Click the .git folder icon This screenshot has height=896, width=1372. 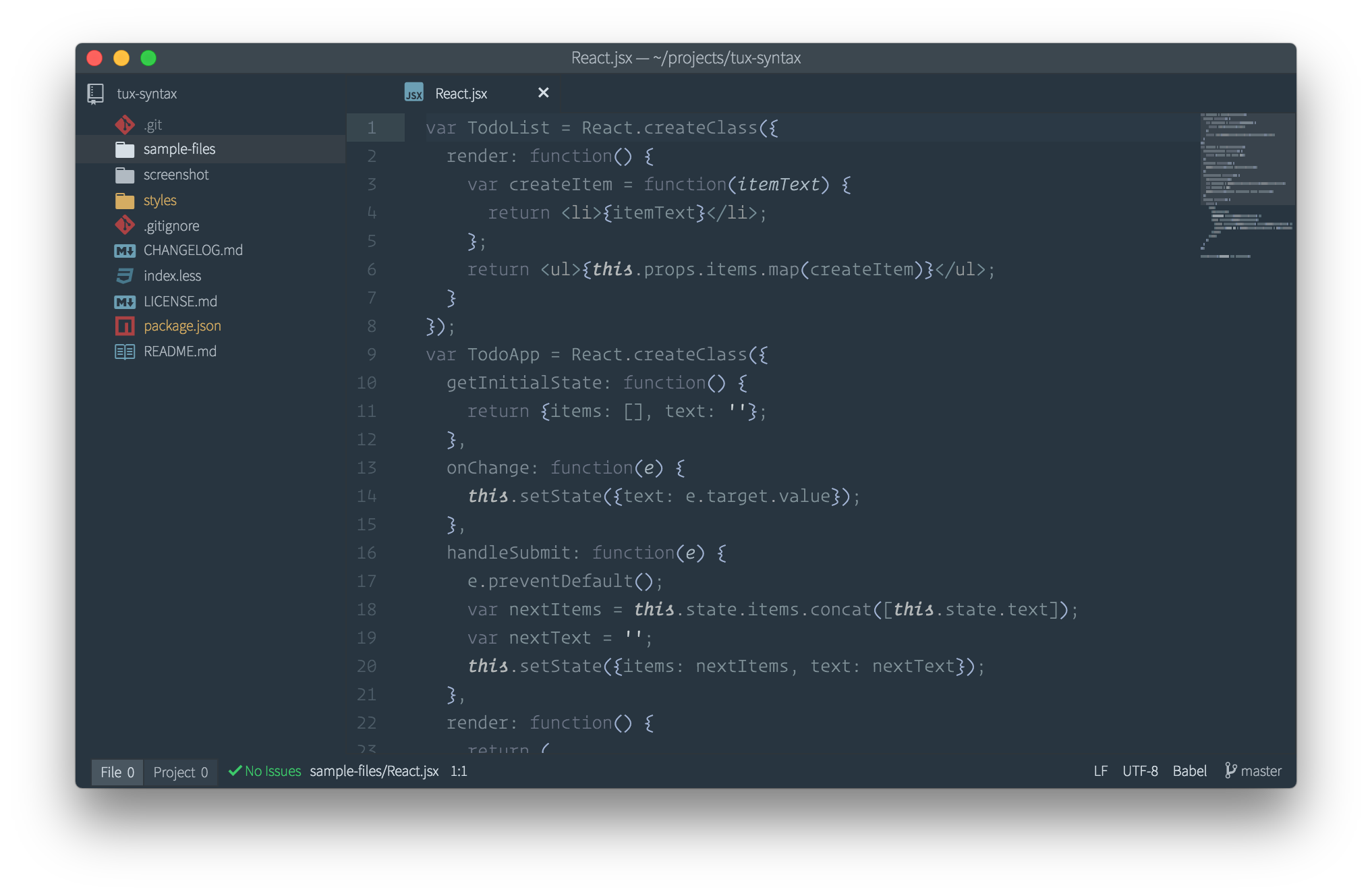click(125, 125)
